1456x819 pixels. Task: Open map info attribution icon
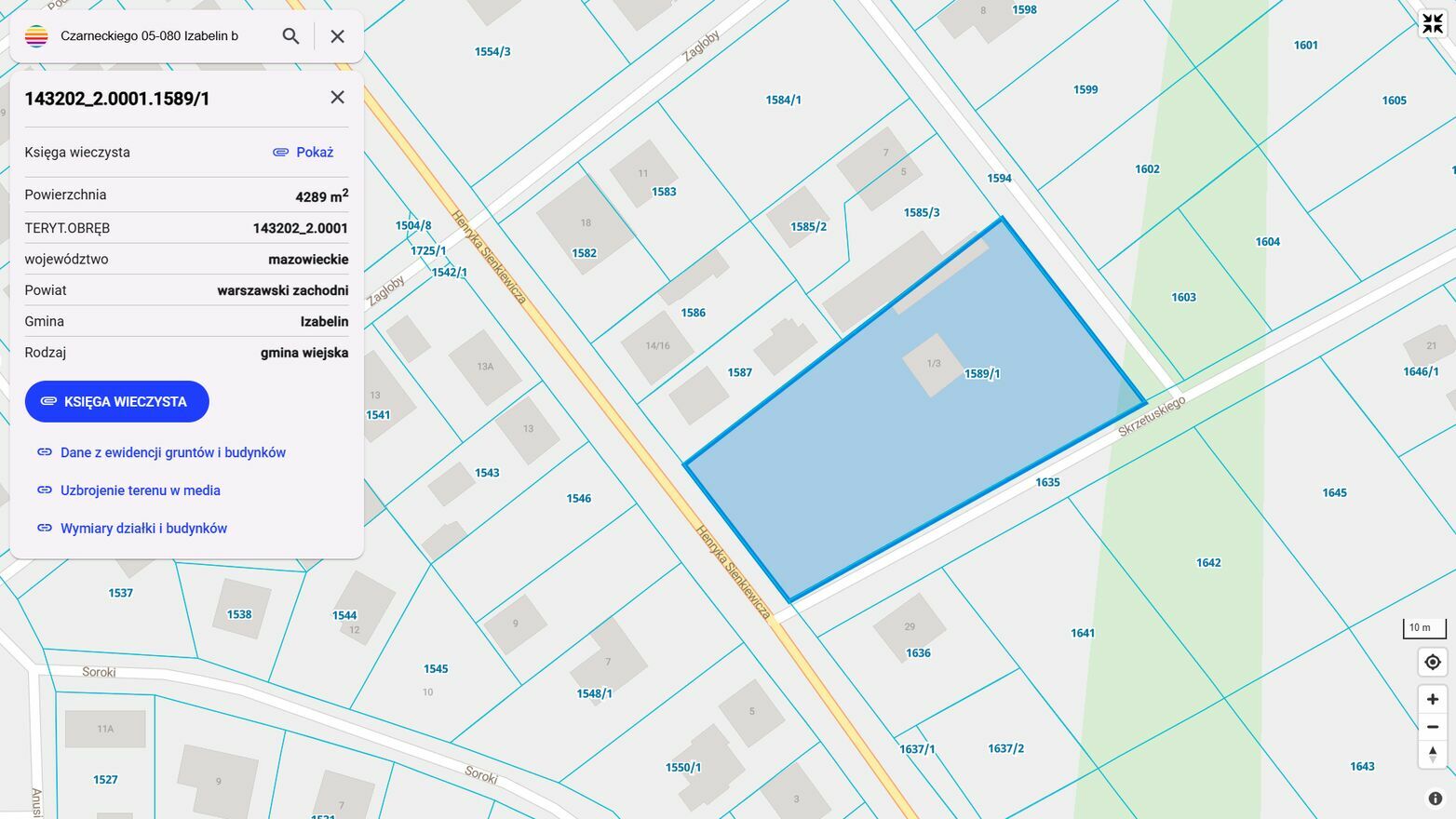click(1435, 799)
